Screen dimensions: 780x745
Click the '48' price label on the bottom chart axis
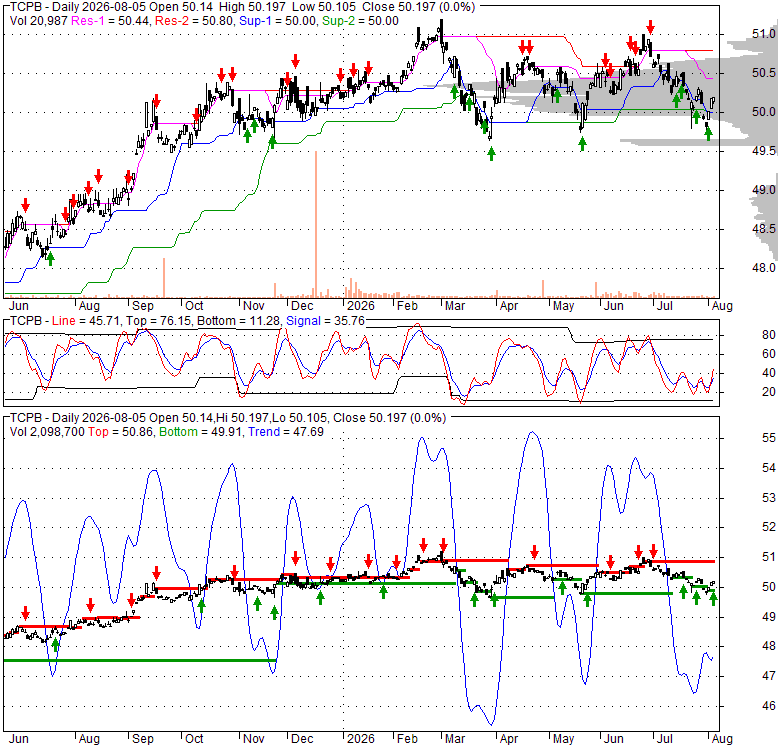[x=769, y=646]
